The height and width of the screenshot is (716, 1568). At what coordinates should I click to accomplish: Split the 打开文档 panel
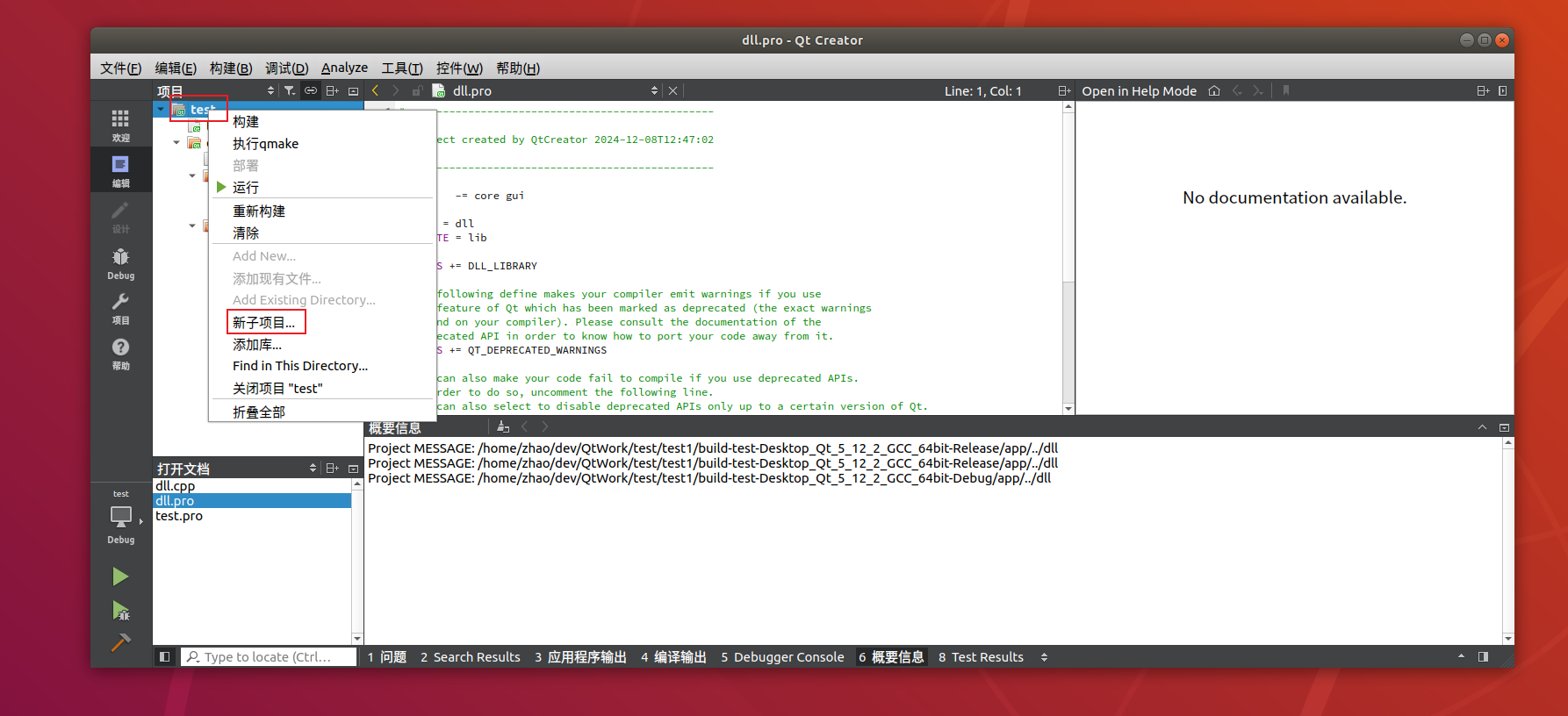(332, 469)
